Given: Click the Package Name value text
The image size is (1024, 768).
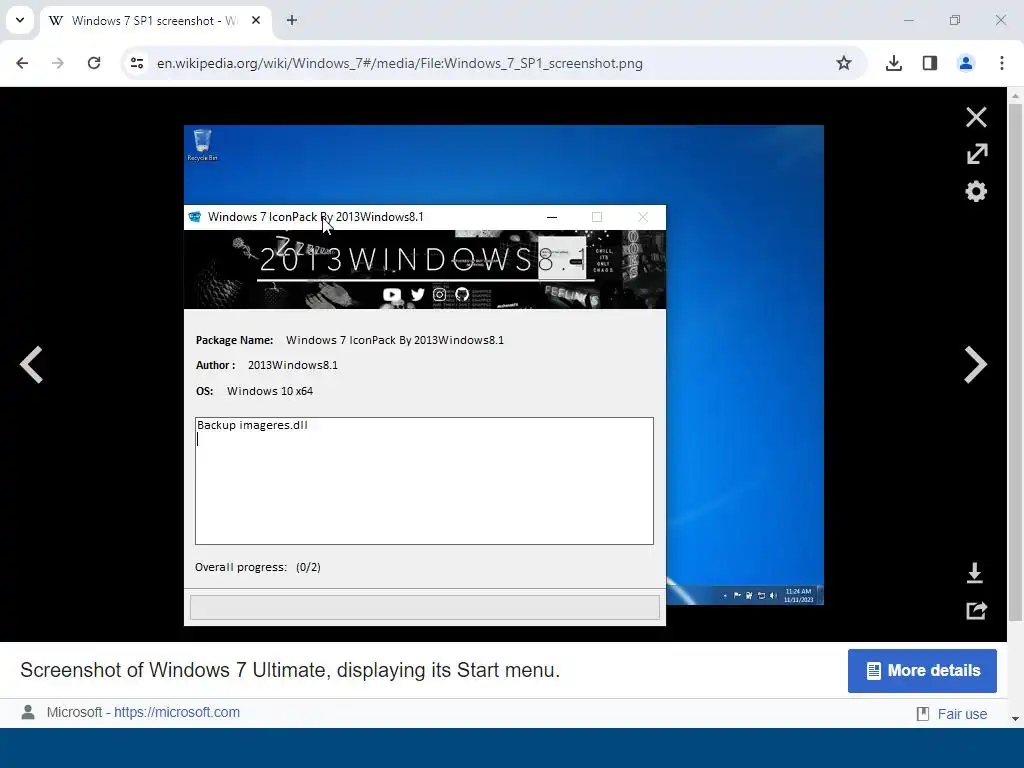Looking at the screenshot, I should [x=395, y=340].
